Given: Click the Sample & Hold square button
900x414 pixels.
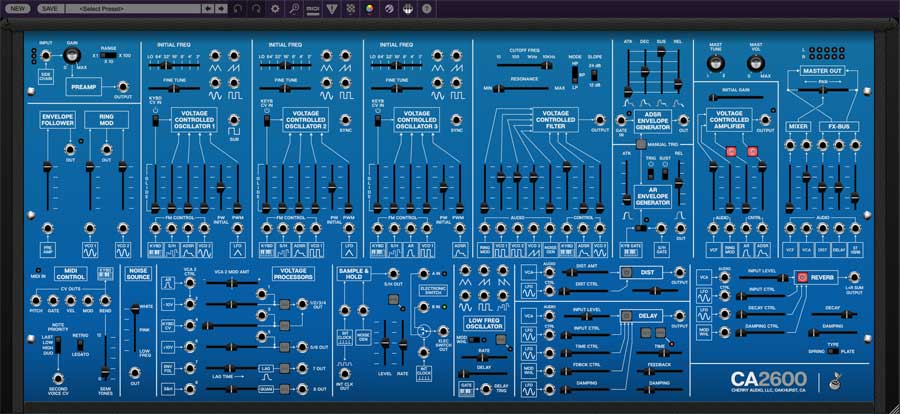Looking at the screenshot, I should coord(393,299).
